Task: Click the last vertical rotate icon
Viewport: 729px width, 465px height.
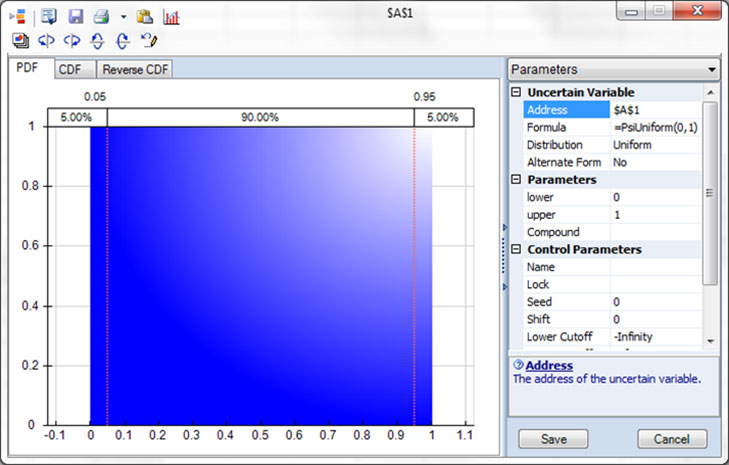Action: tap(122, 41)
